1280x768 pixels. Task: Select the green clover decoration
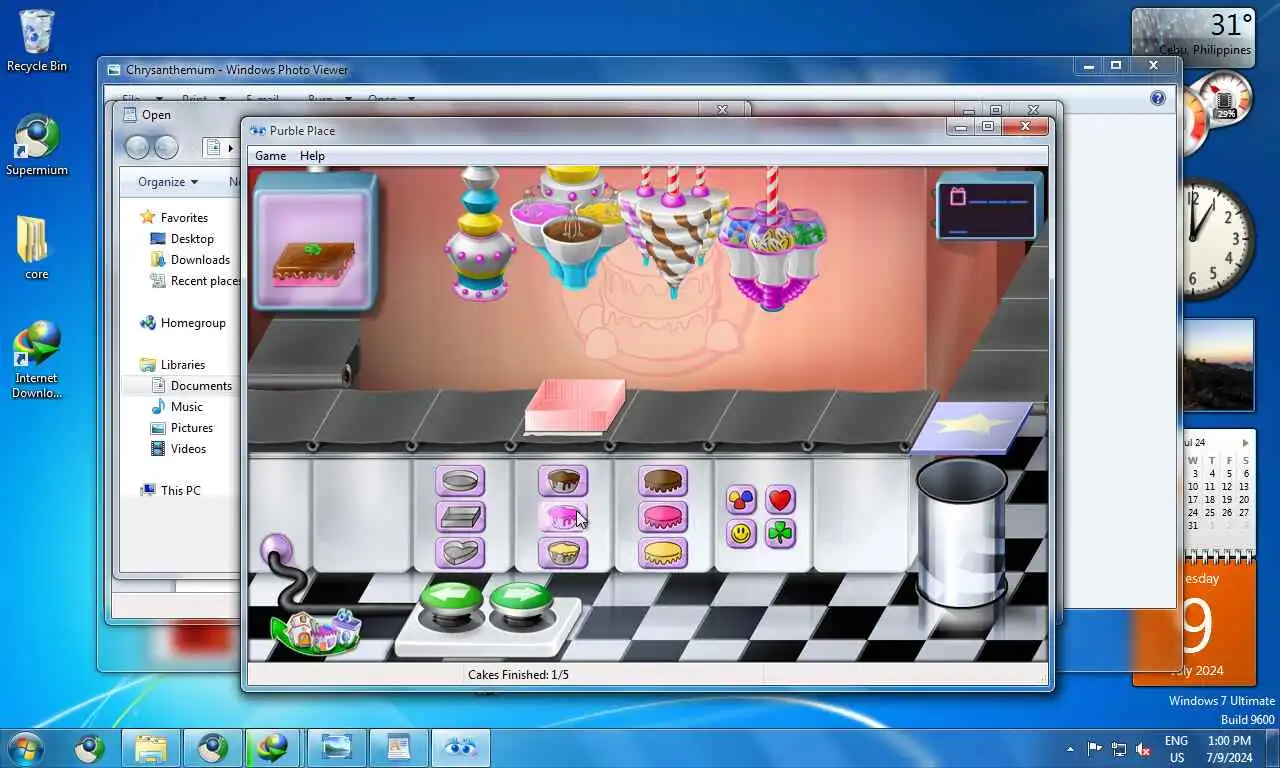click(x=780, y=534)
